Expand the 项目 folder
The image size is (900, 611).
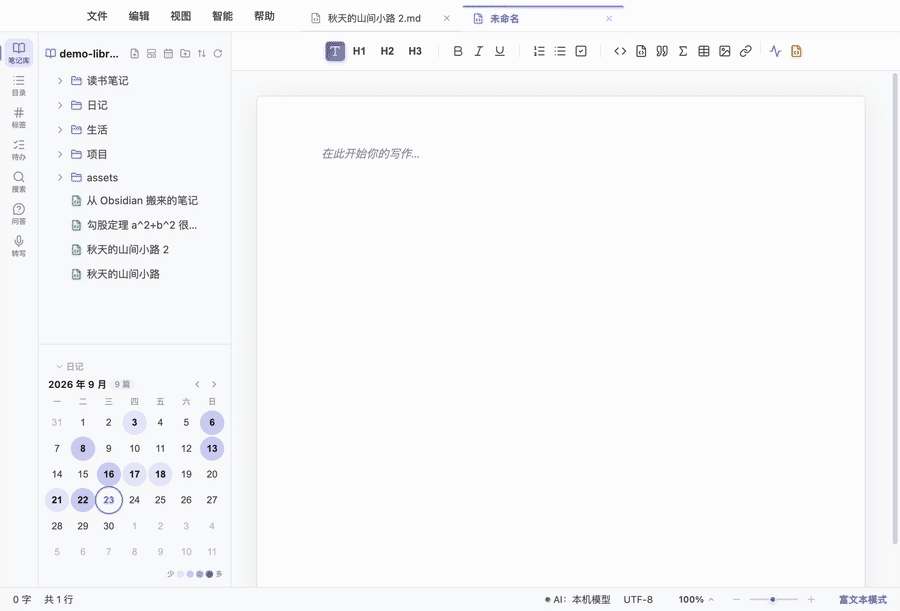(x=60, y=154)
